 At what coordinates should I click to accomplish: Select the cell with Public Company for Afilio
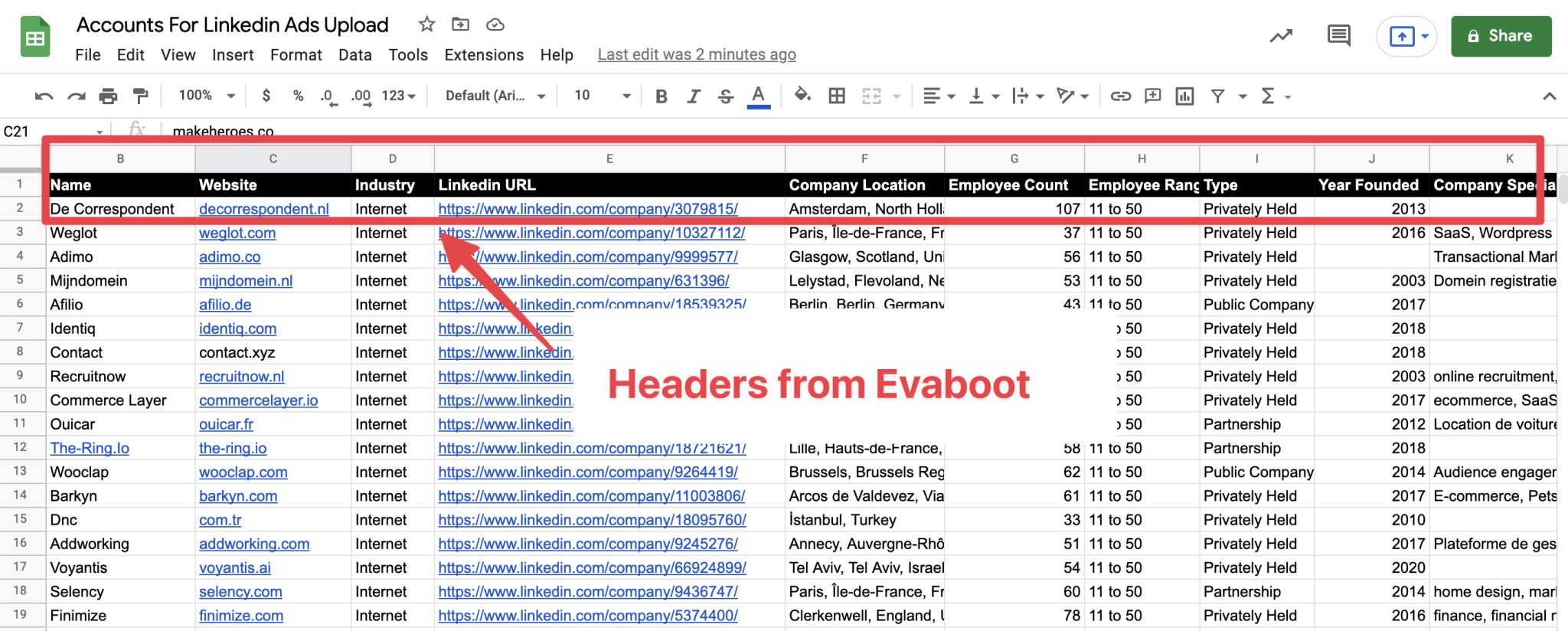coord(1257,304)
